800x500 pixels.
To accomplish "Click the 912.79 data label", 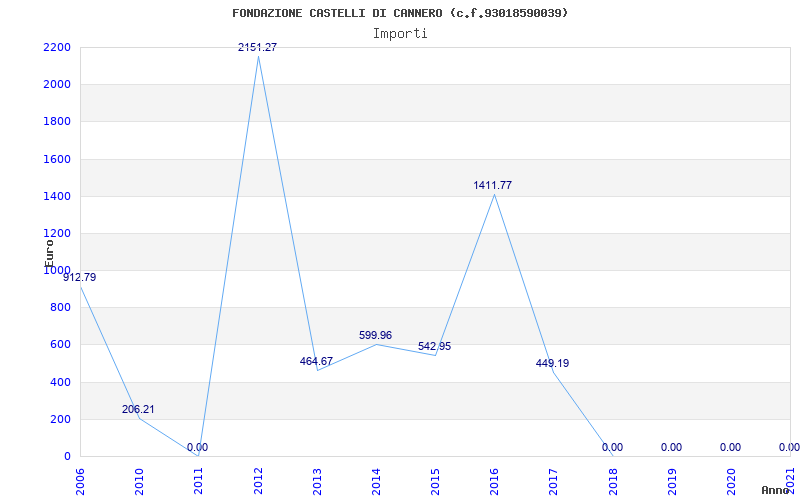I will tap(80, 278).
